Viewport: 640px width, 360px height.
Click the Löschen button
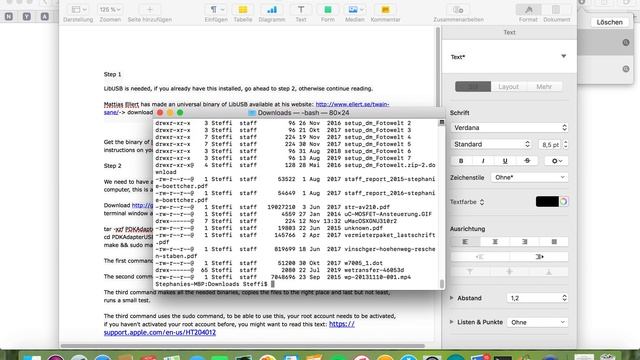click(x=609, y=22)
